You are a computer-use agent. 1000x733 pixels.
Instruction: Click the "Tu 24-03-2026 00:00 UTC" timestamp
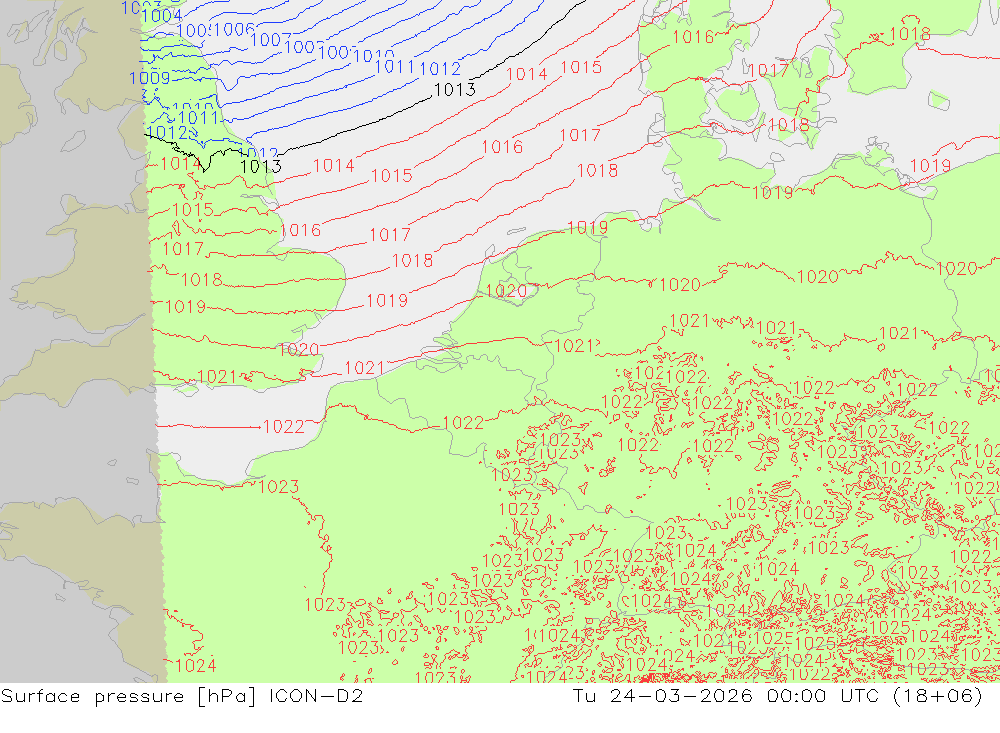tap(726, 696)
